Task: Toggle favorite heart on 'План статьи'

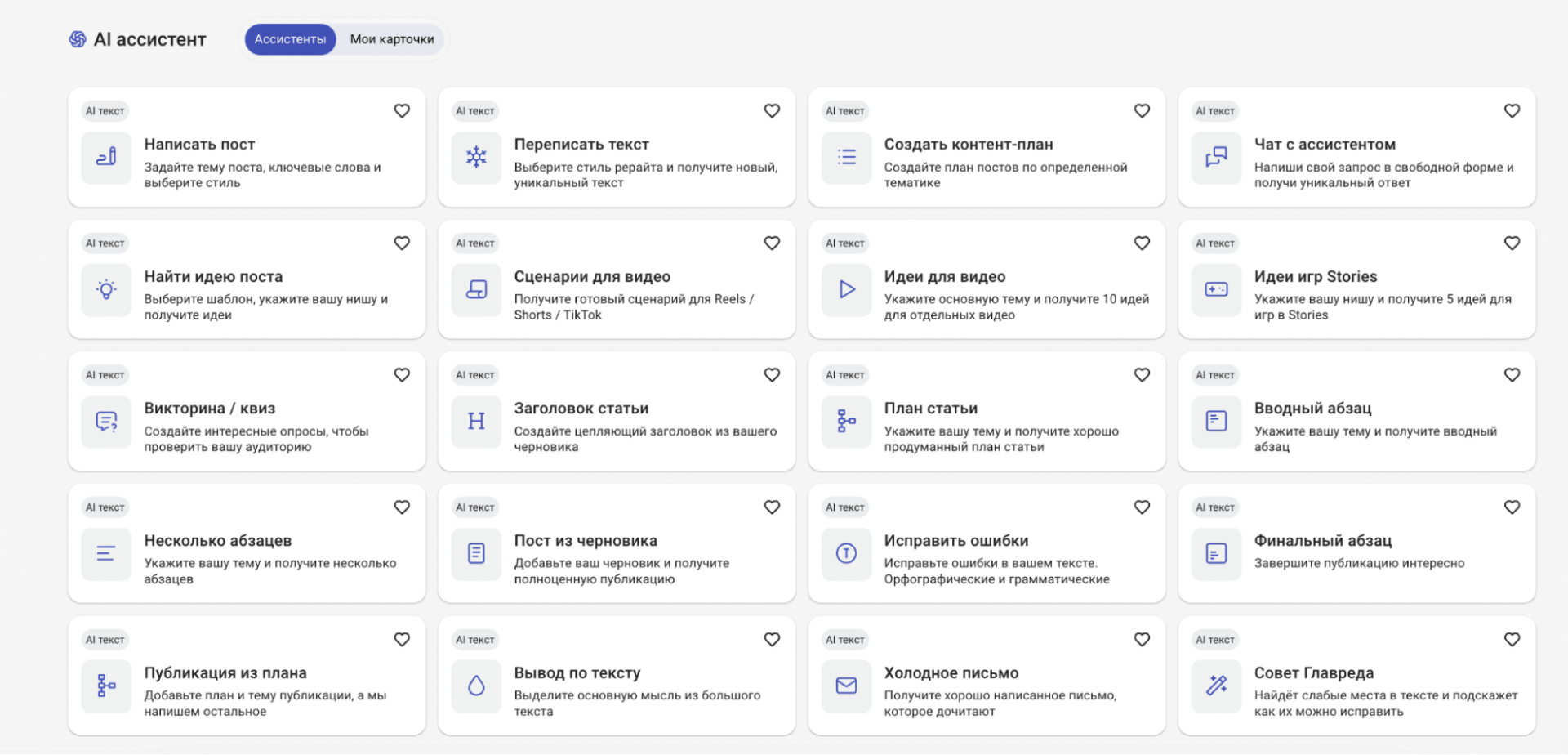Action: 1142,375
